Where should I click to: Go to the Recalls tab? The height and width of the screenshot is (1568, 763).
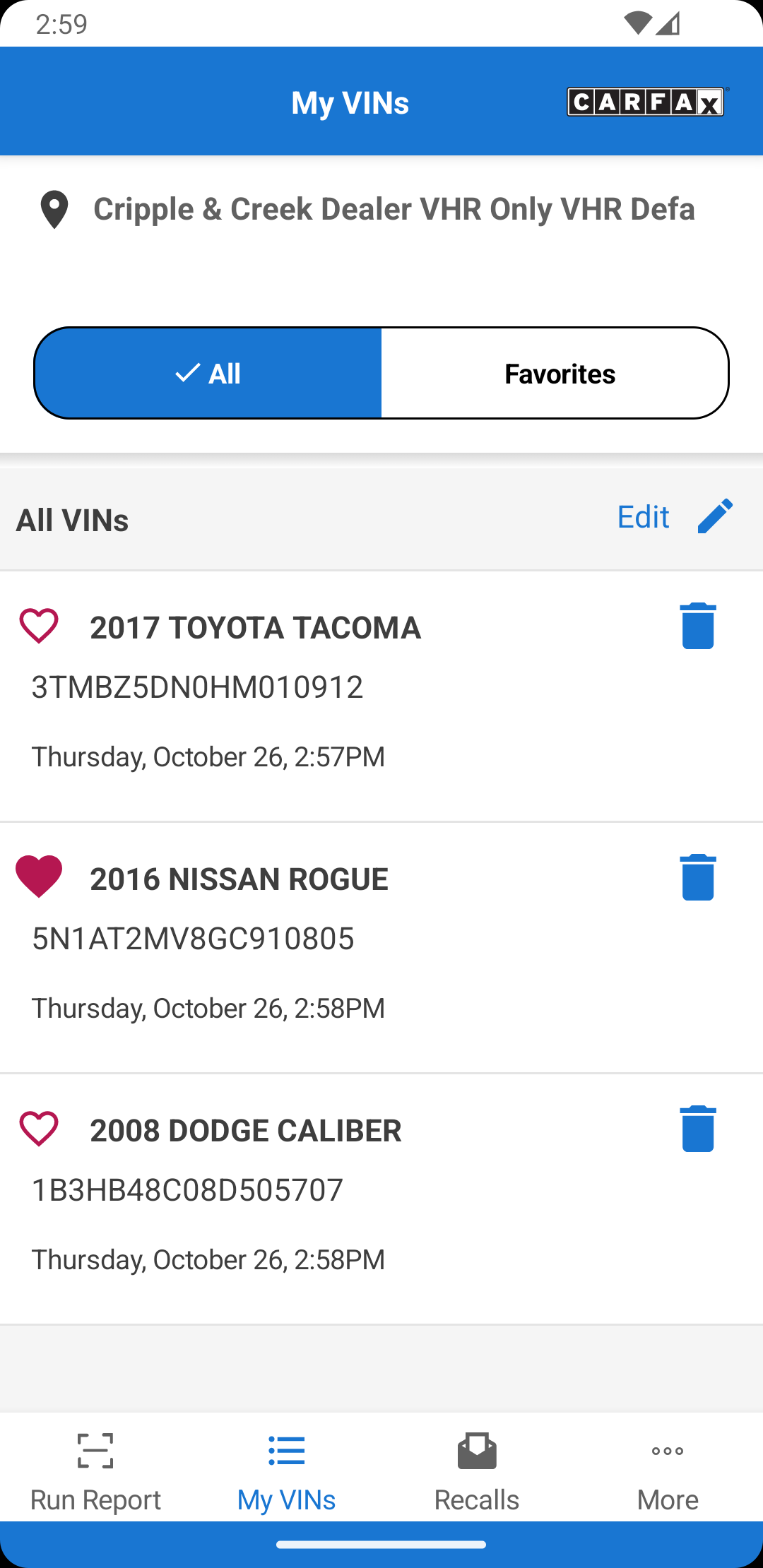pyautogui.click(x=477, y=1470)
